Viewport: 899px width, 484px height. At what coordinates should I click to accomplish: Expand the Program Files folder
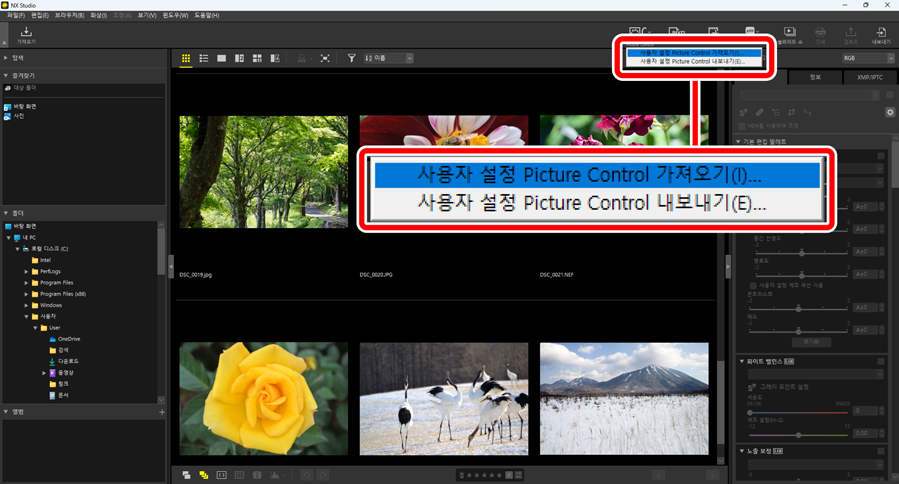[x=26, y=283]
